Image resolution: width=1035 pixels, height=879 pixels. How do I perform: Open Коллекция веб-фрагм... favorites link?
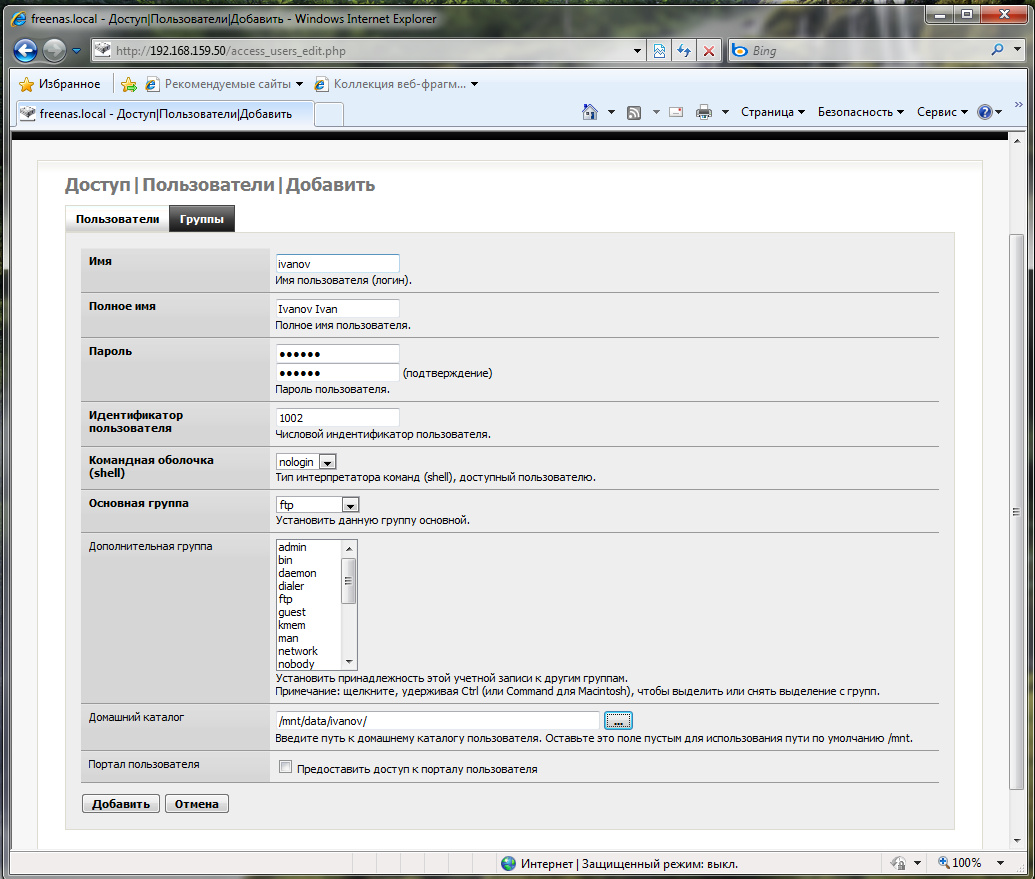[395, 84]
